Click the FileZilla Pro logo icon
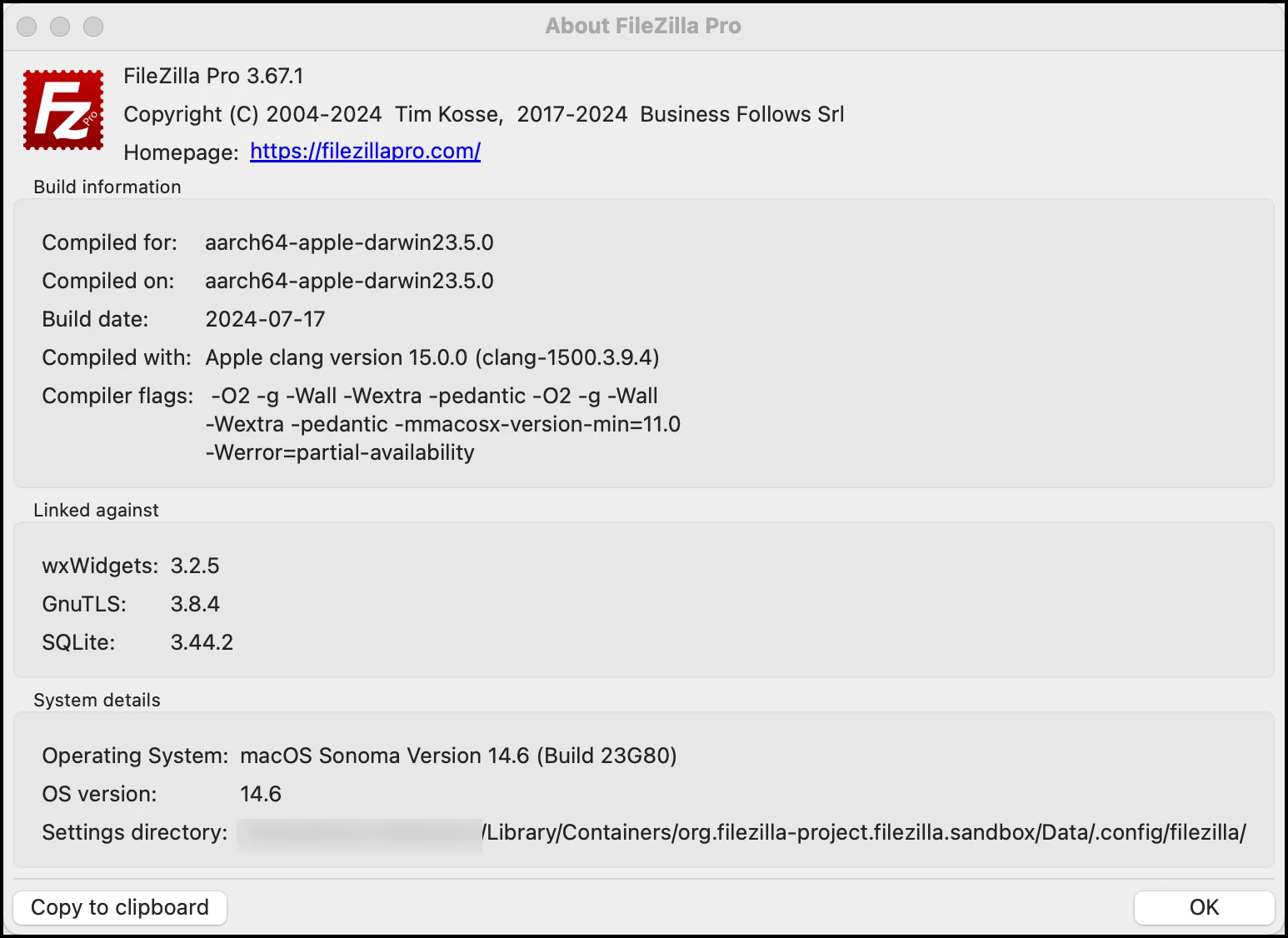1288x938 pixels. [x=63, y=110]
